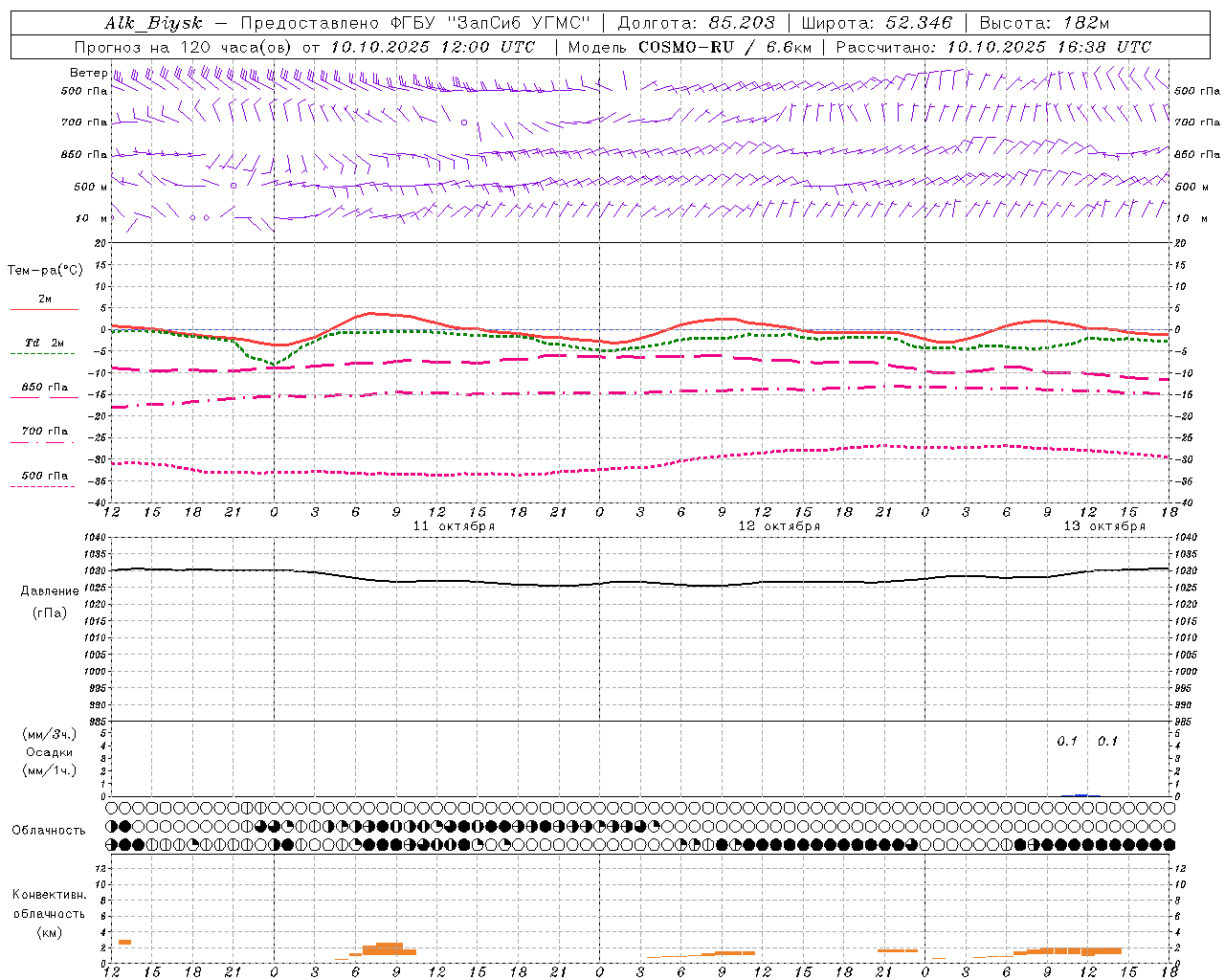Click the 'Тем-ра(°C)' temperature panel label
1225x980 pixels.
point(45,271)
